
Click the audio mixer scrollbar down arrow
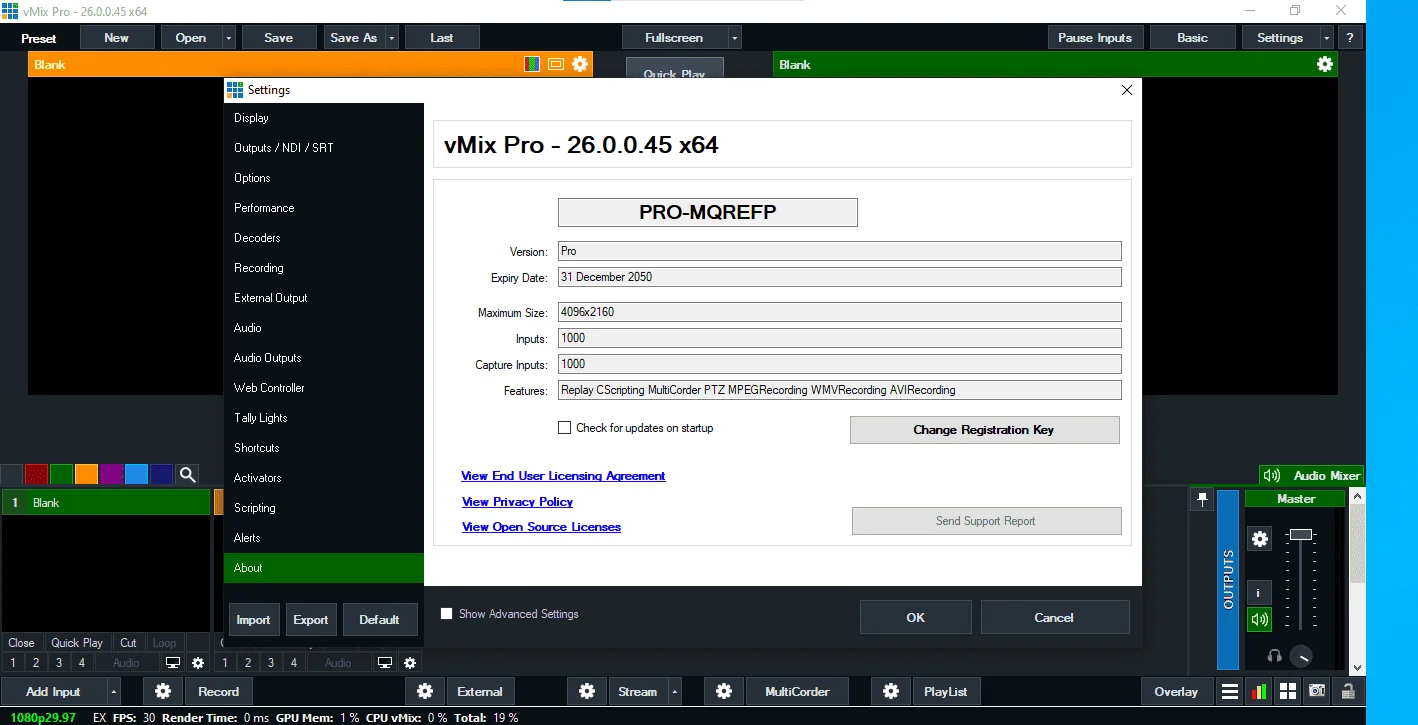[1357, 667]
